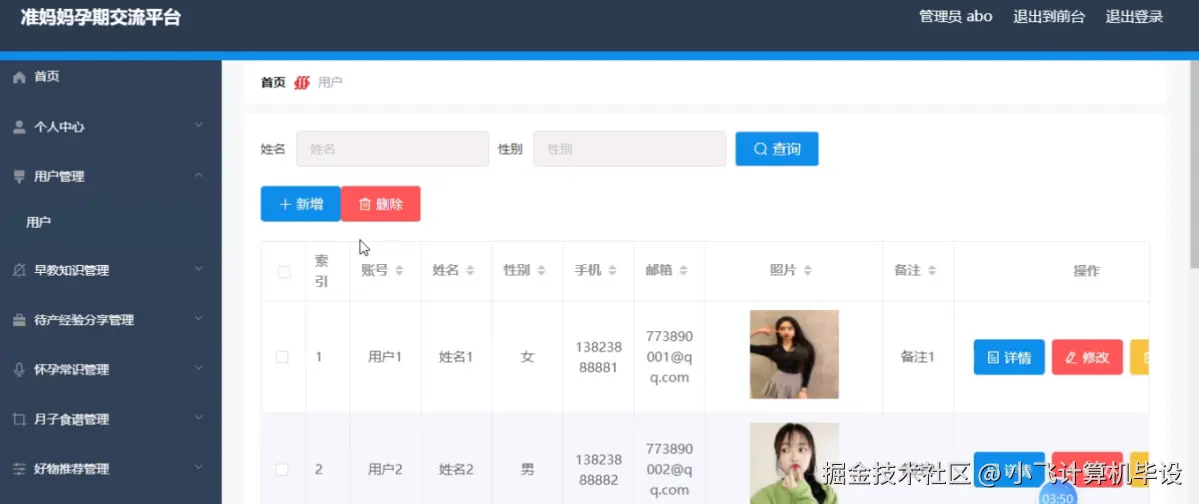Viewport: 1199px width, 504px height.
Task: Sort by 备注 column arrows
Action: click(932, 271)
